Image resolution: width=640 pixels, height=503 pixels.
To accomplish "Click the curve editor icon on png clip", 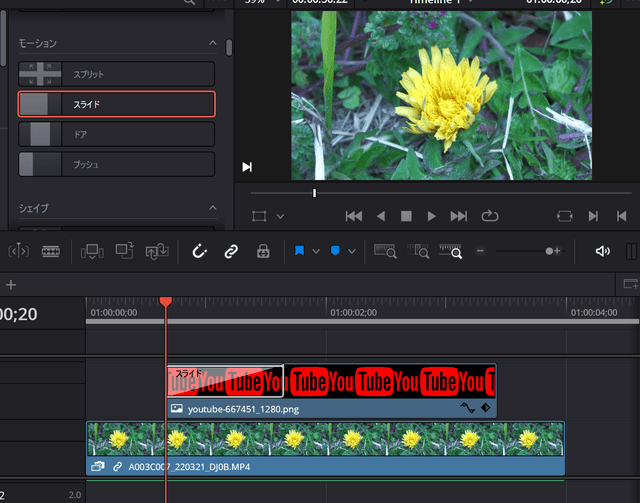I will 467,407.
